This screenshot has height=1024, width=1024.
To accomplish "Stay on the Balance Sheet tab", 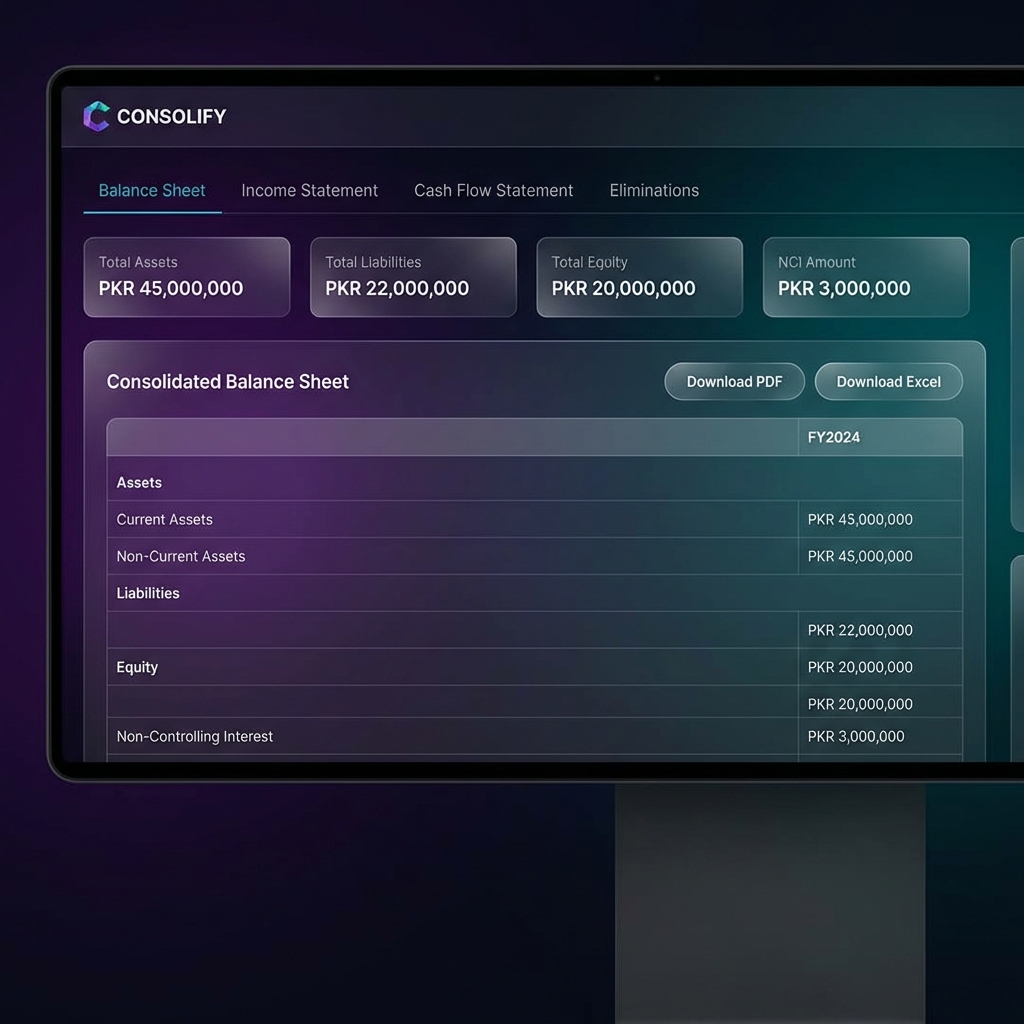I will pos(151,190).
